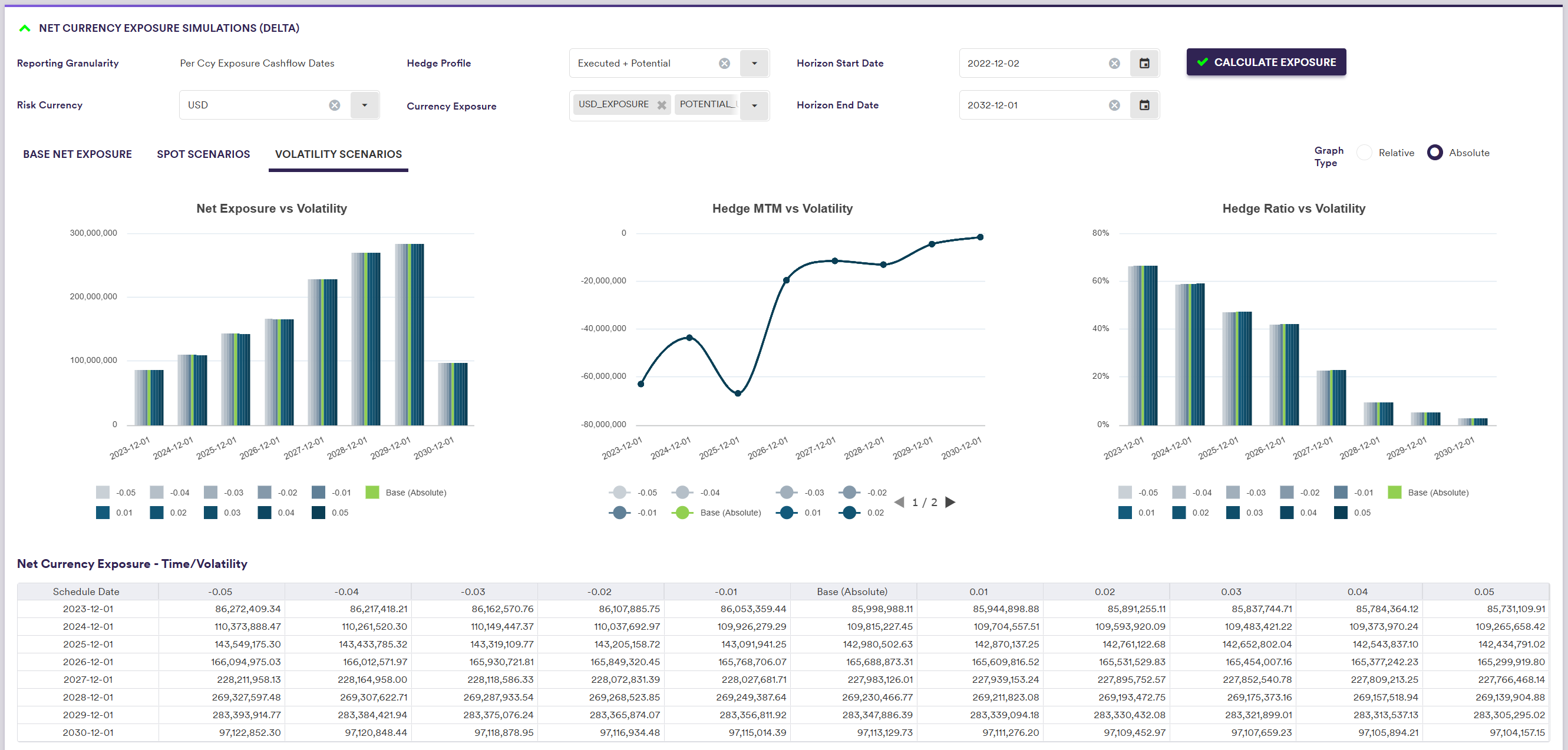Open calendar for Horizon Start Date
This screenshot has height=750, width=1568.
(1144, 63)
